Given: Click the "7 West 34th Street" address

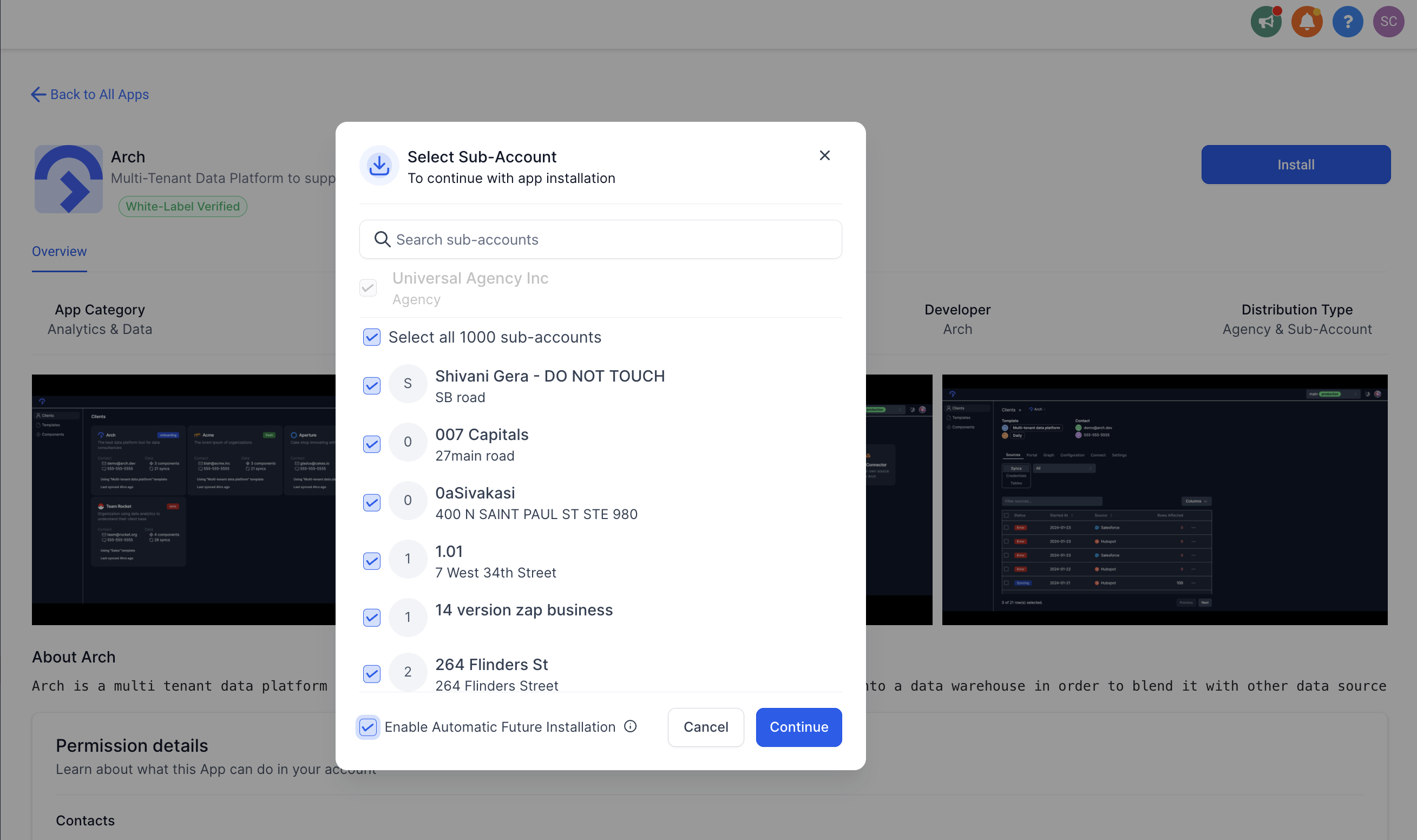Looking at the screenshot, I should [x=496, y=573].
